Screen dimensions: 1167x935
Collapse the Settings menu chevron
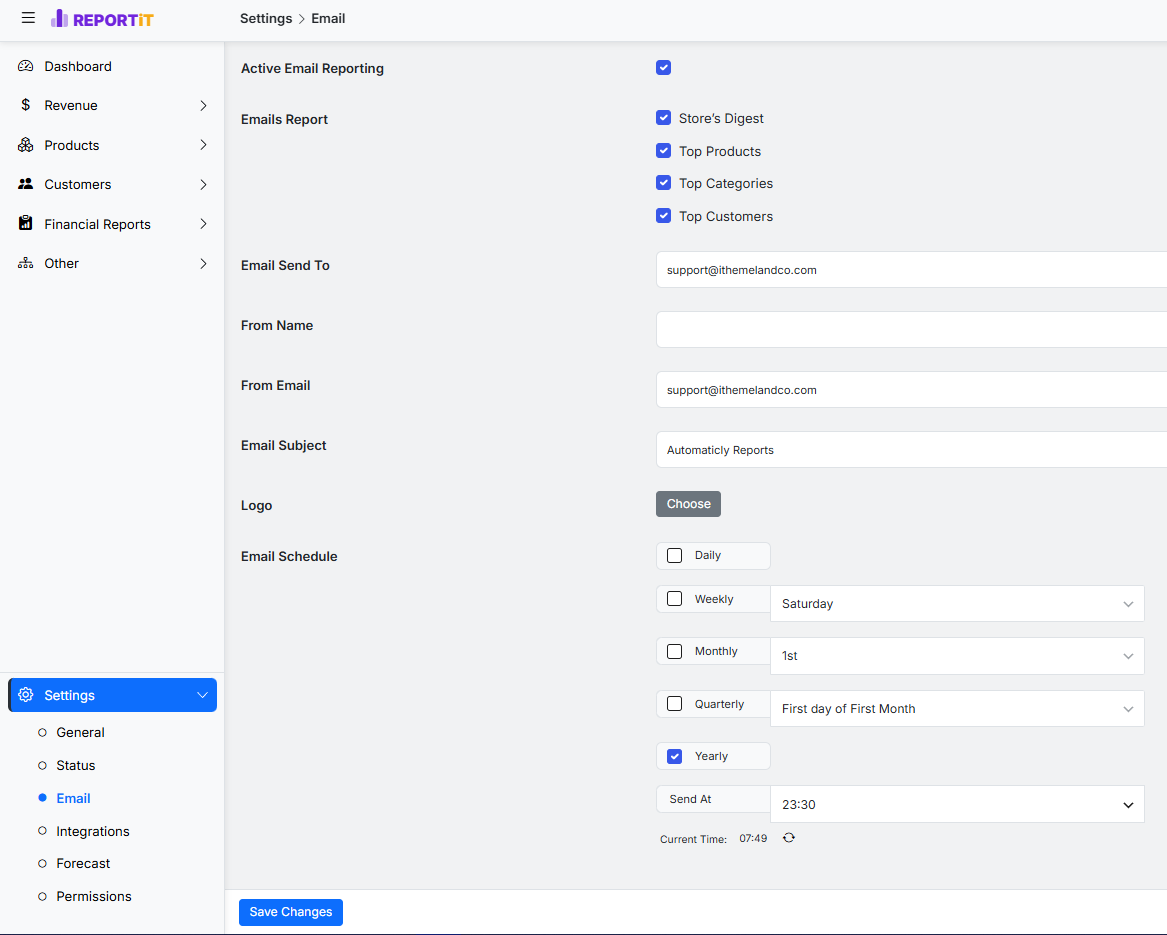(202, 695)
